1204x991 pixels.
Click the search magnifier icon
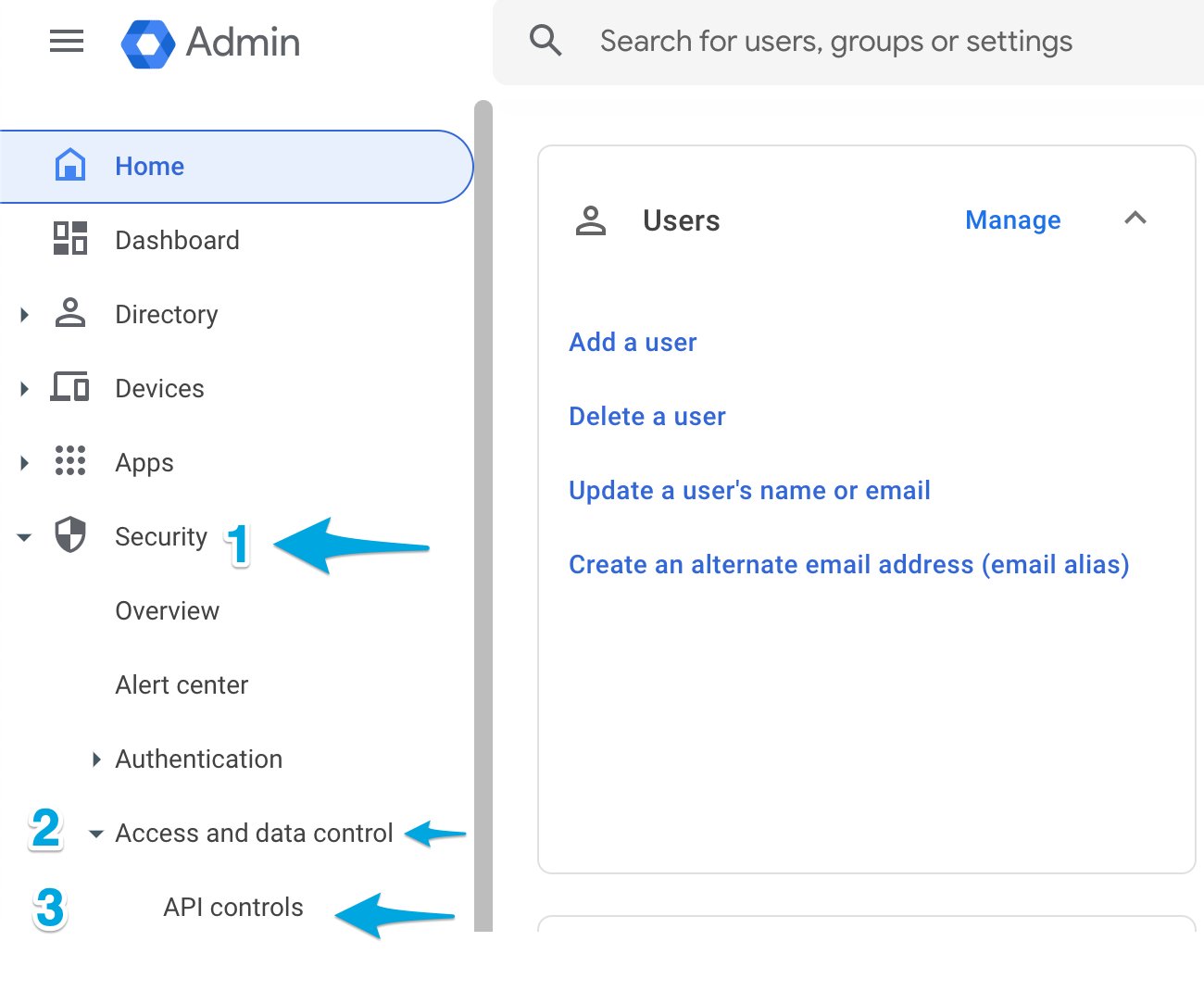pos(546,41)
